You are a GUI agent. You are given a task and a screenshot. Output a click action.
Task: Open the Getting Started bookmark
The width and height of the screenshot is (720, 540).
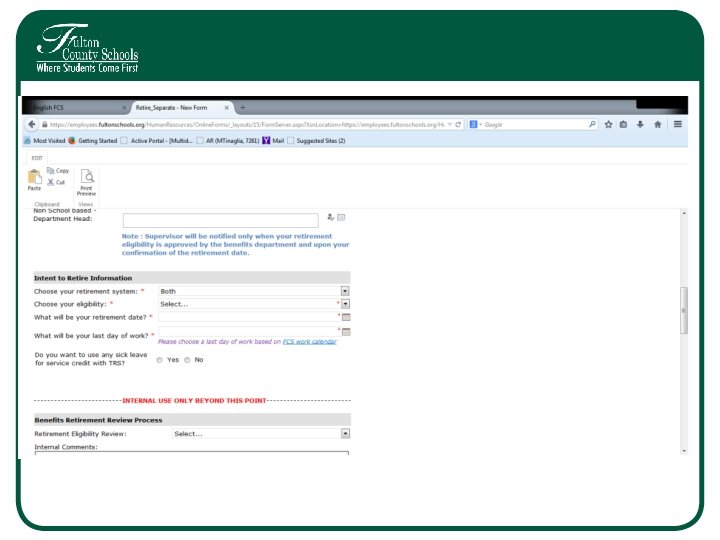[x=93, y=141]
